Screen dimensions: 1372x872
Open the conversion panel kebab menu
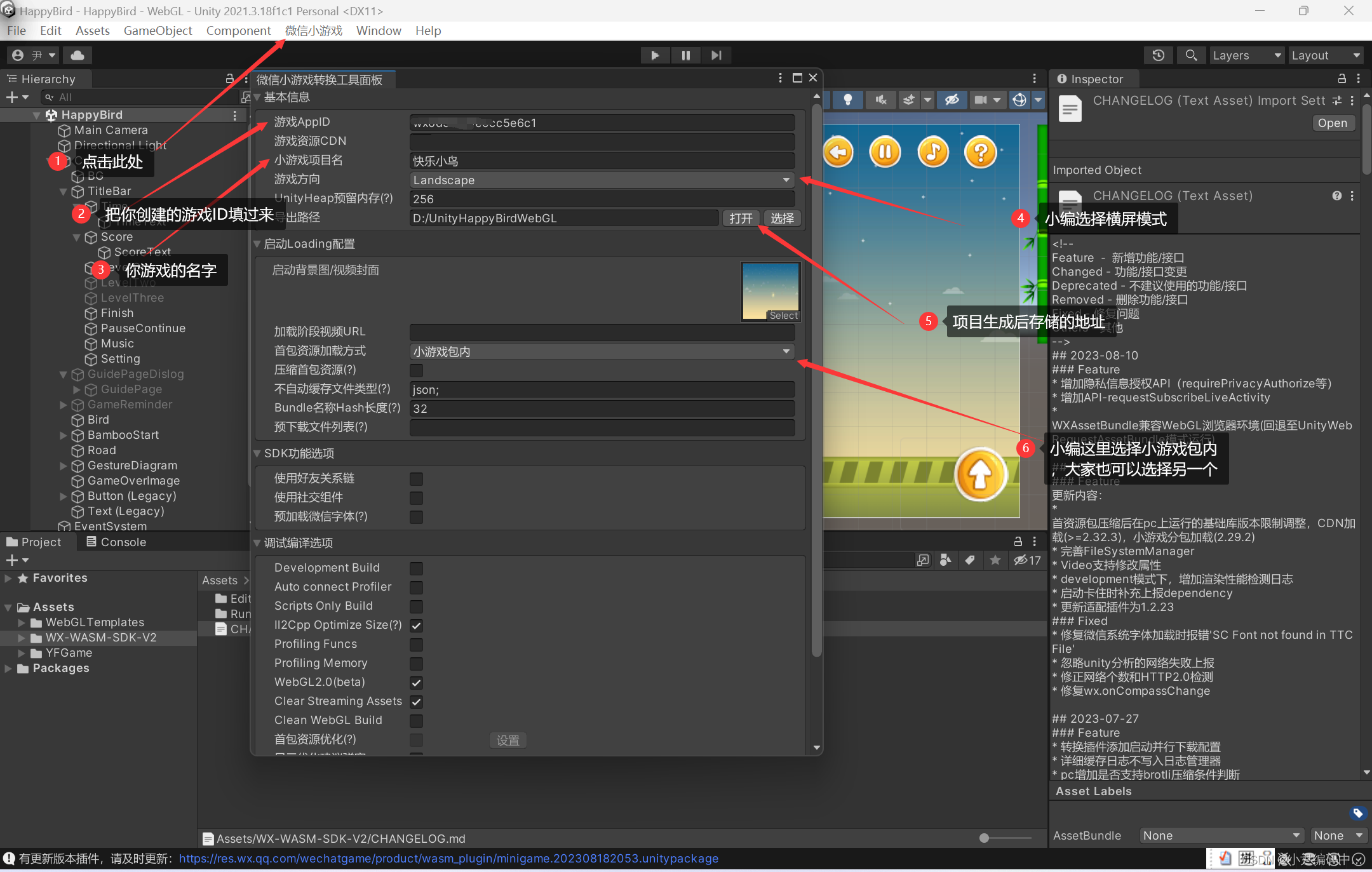point(781,78)
